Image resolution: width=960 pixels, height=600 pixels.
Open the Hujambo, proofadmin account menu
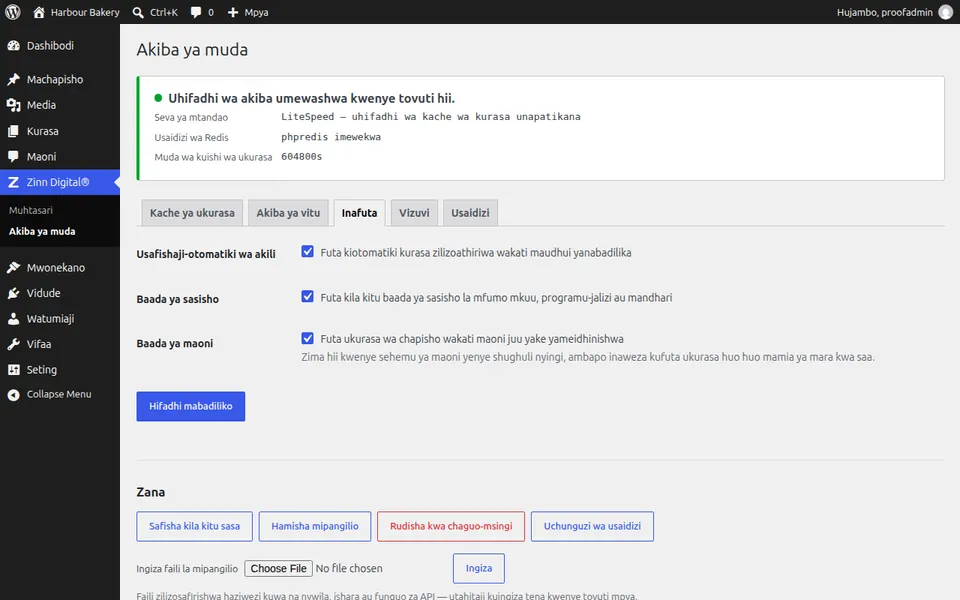click(x=885, y=12)
